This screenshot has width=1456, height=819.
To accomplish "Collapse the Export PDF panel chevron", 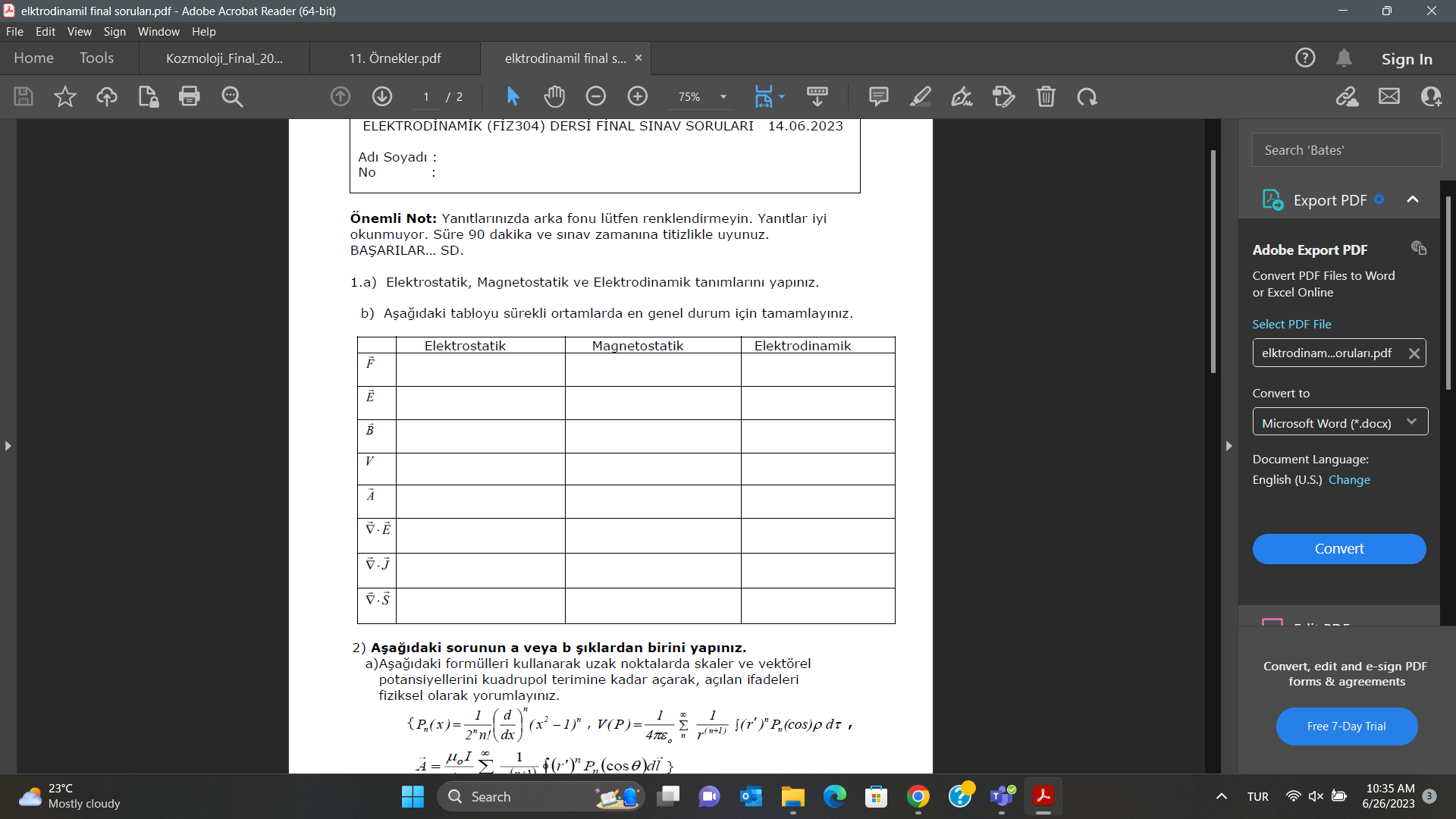I will tap(1412, 199).
